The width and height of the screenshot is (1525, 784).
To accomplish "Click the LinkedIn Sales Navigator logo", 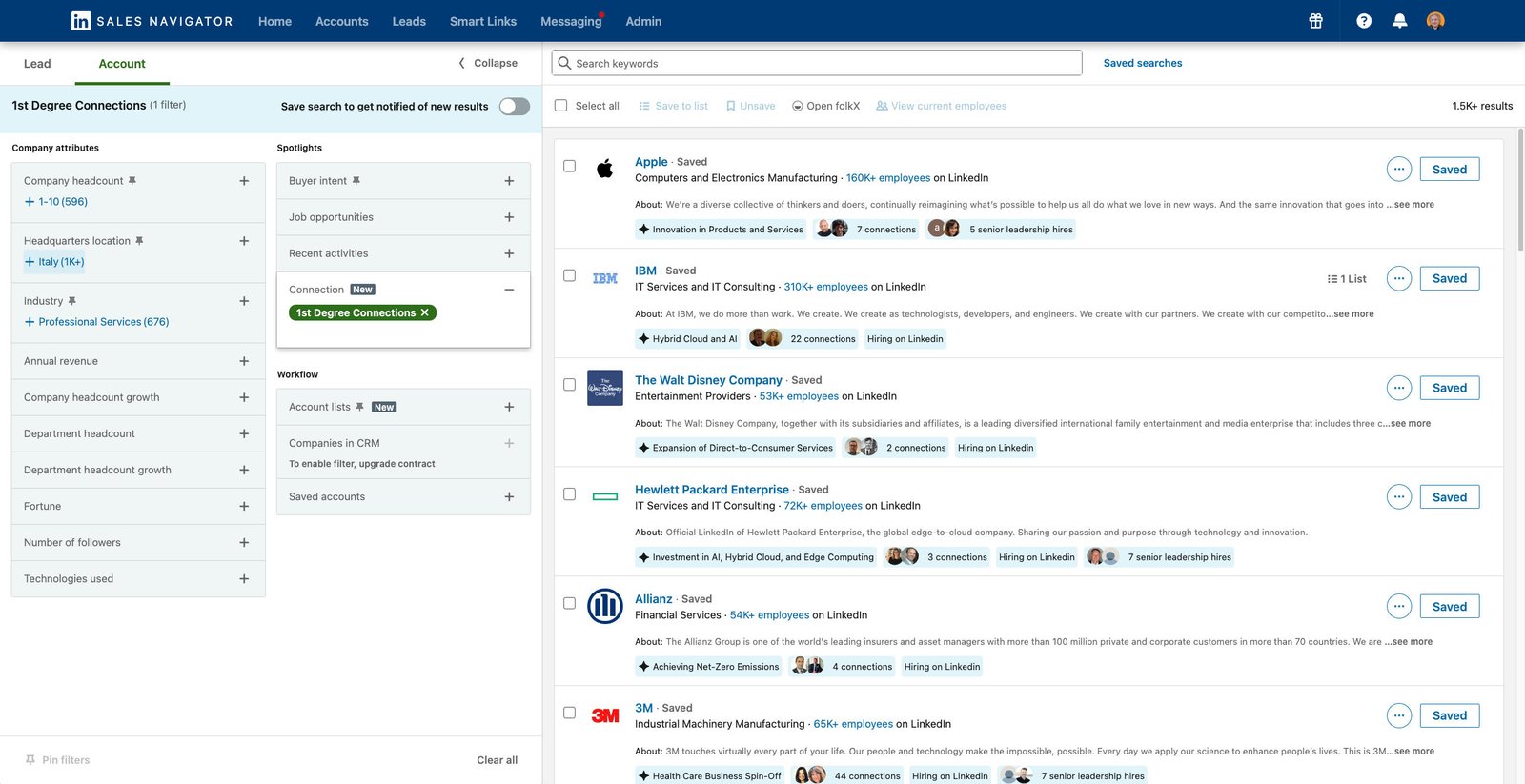I will click(x=152, y=21).
